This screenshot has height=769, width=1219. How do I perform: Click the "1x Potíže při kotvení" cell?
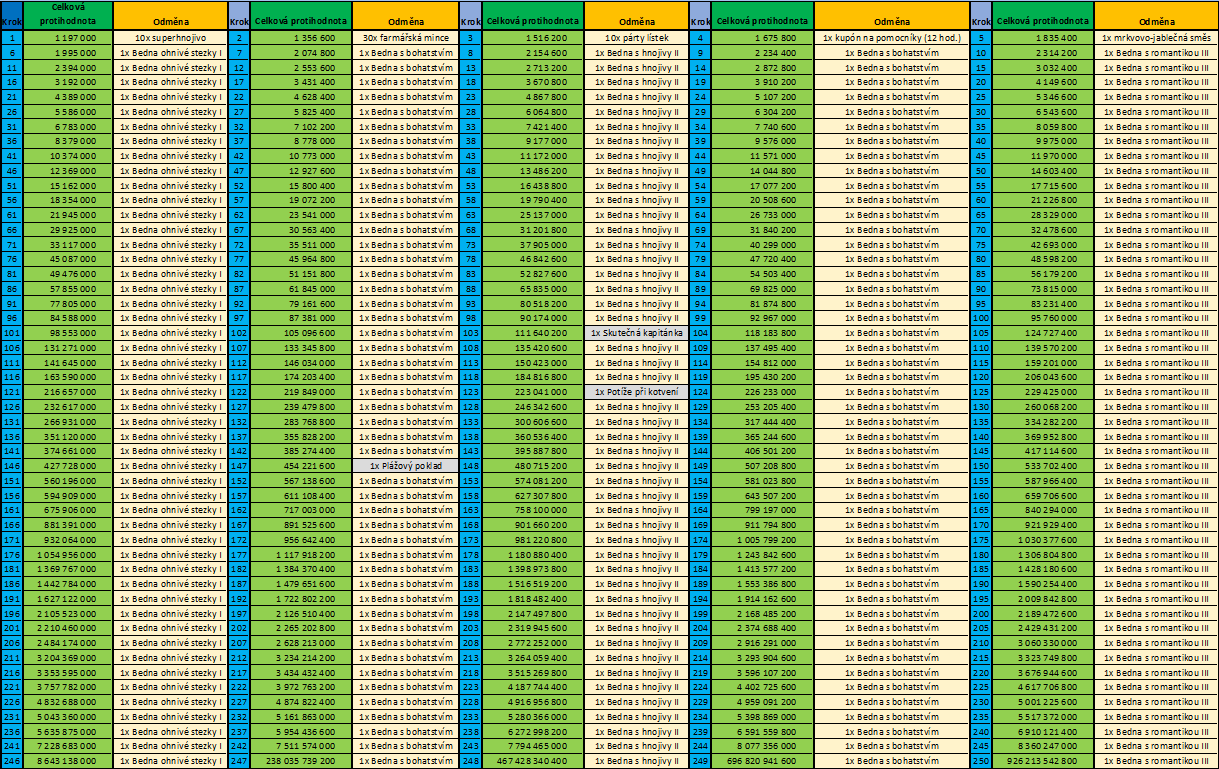(x=636, y=392)
